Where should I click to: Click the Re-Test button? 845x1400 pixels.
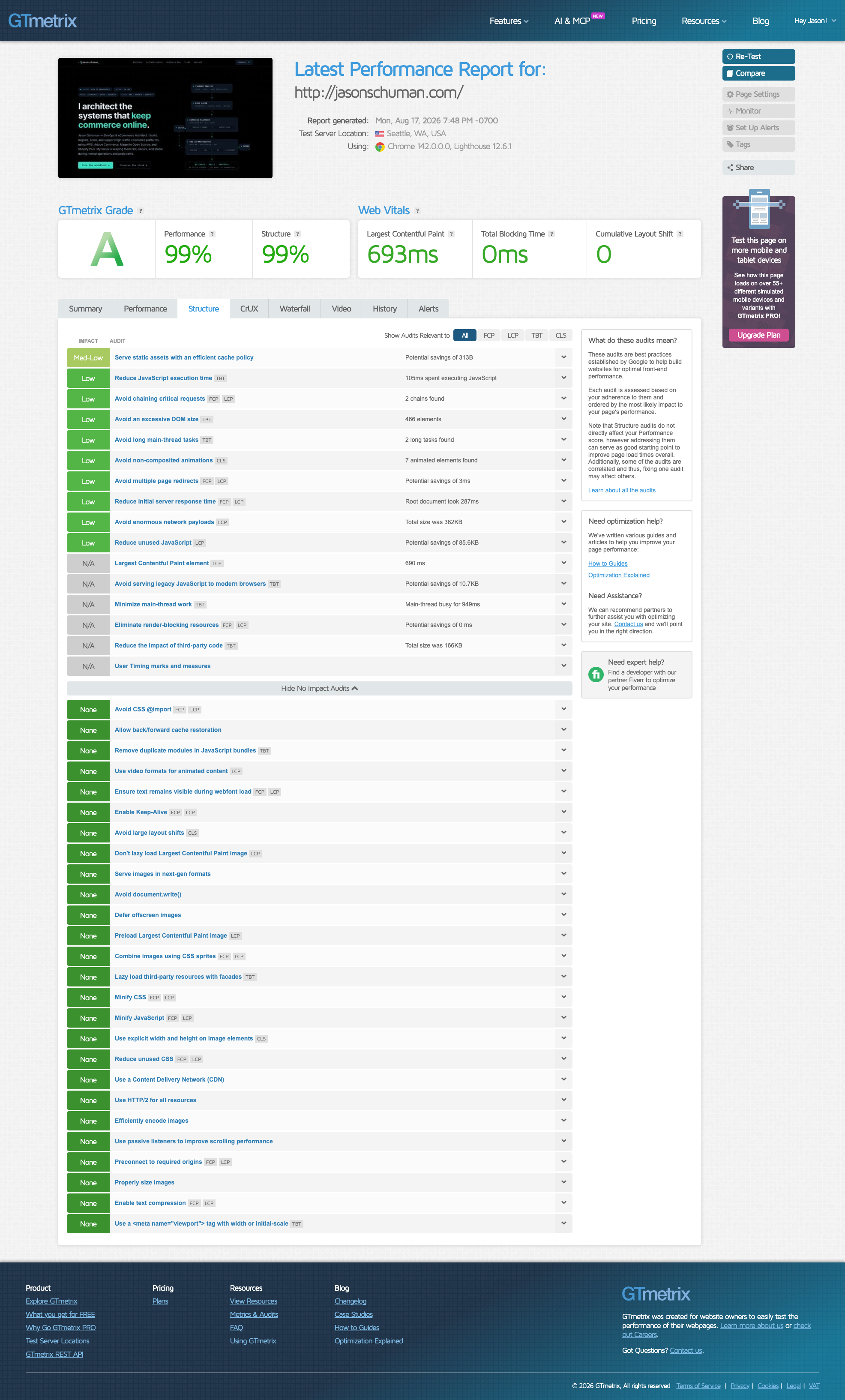coord(758,57)
